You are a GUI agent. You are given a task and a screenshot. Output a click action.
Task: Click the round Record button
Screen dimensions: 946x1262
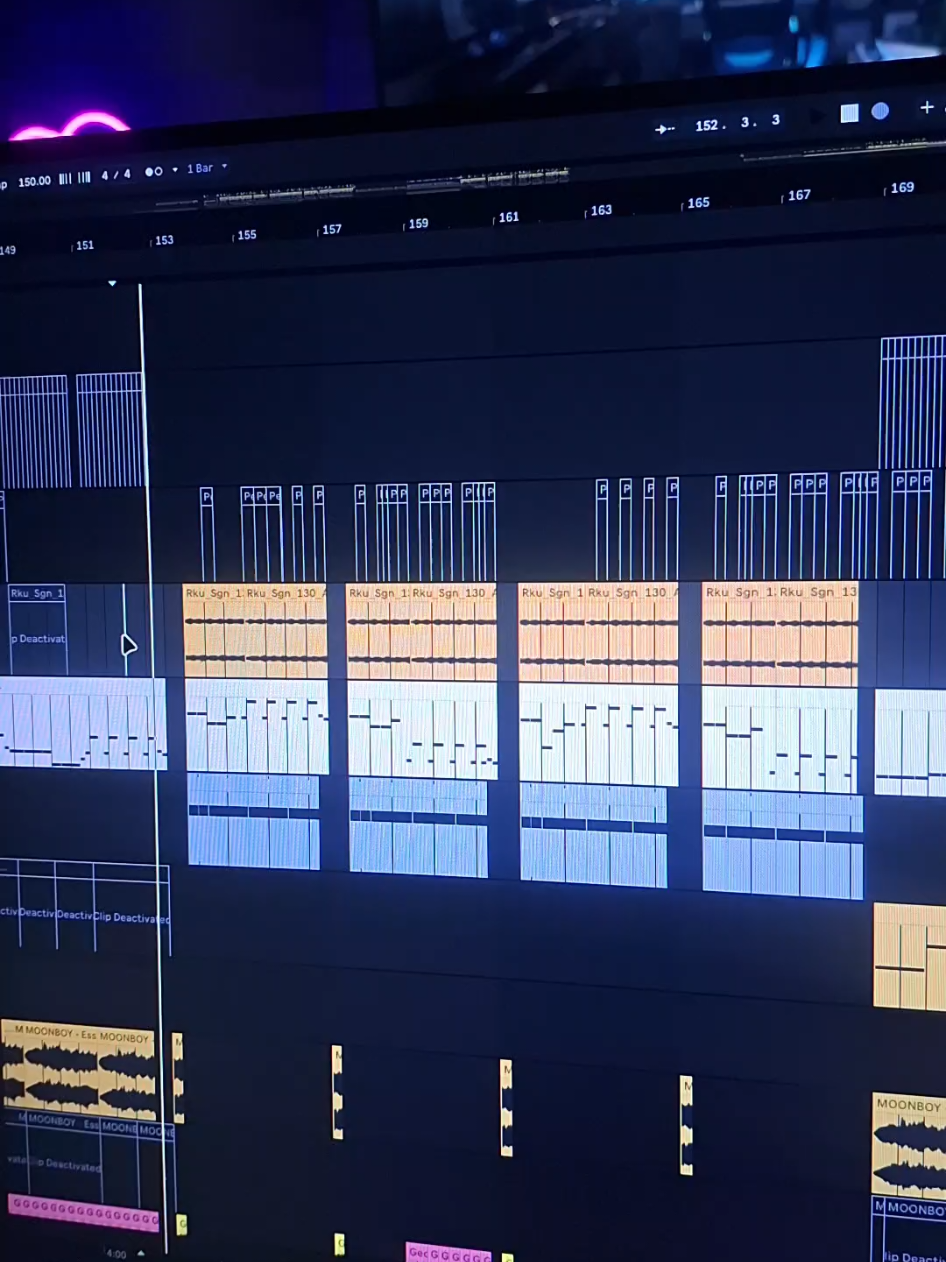coord(880,111)
